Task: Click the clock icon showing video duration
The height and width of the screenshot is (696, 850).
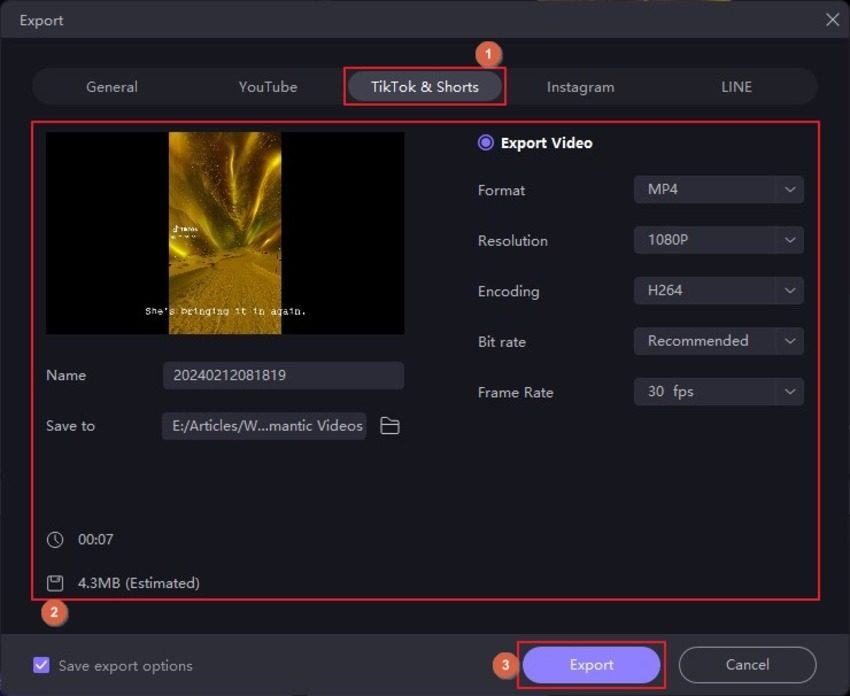Action: [55, 539]
